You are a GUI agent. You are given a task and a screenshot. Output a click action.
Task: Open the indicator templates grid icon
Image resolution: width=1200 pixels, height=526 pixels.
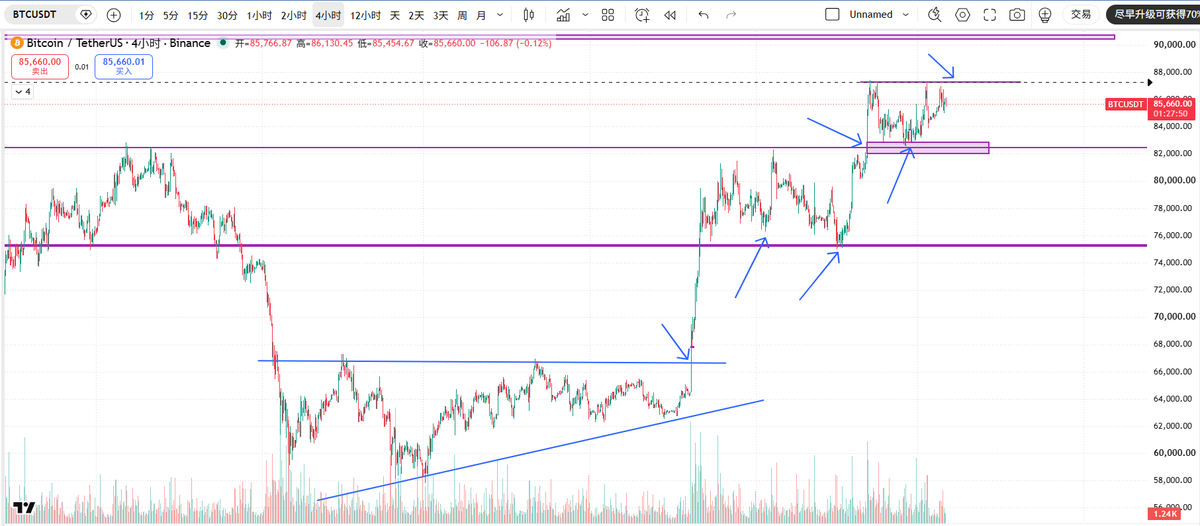(x=608, y=15)
